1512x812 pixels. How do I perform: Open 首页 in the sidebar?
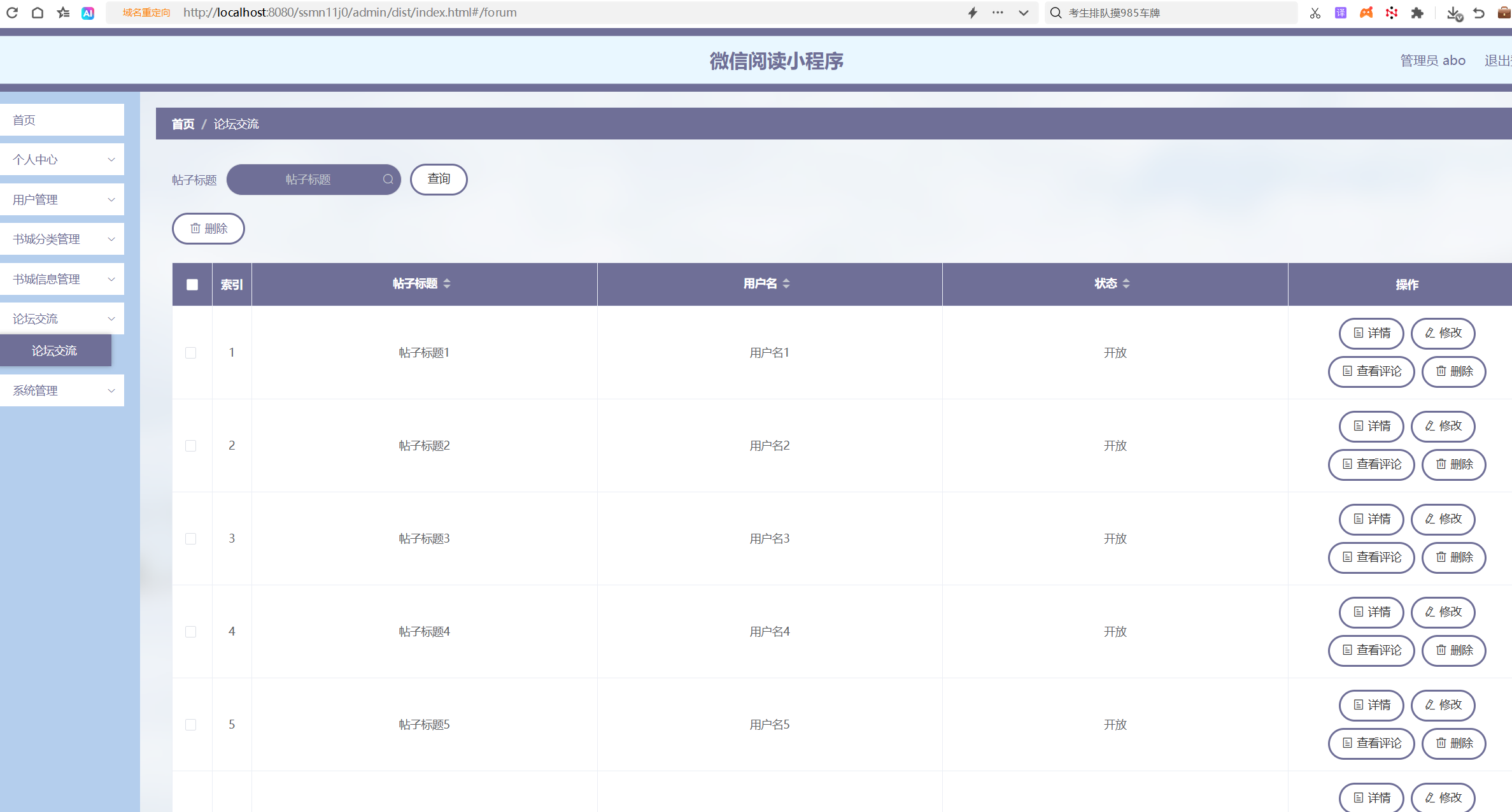click(62, 120)
